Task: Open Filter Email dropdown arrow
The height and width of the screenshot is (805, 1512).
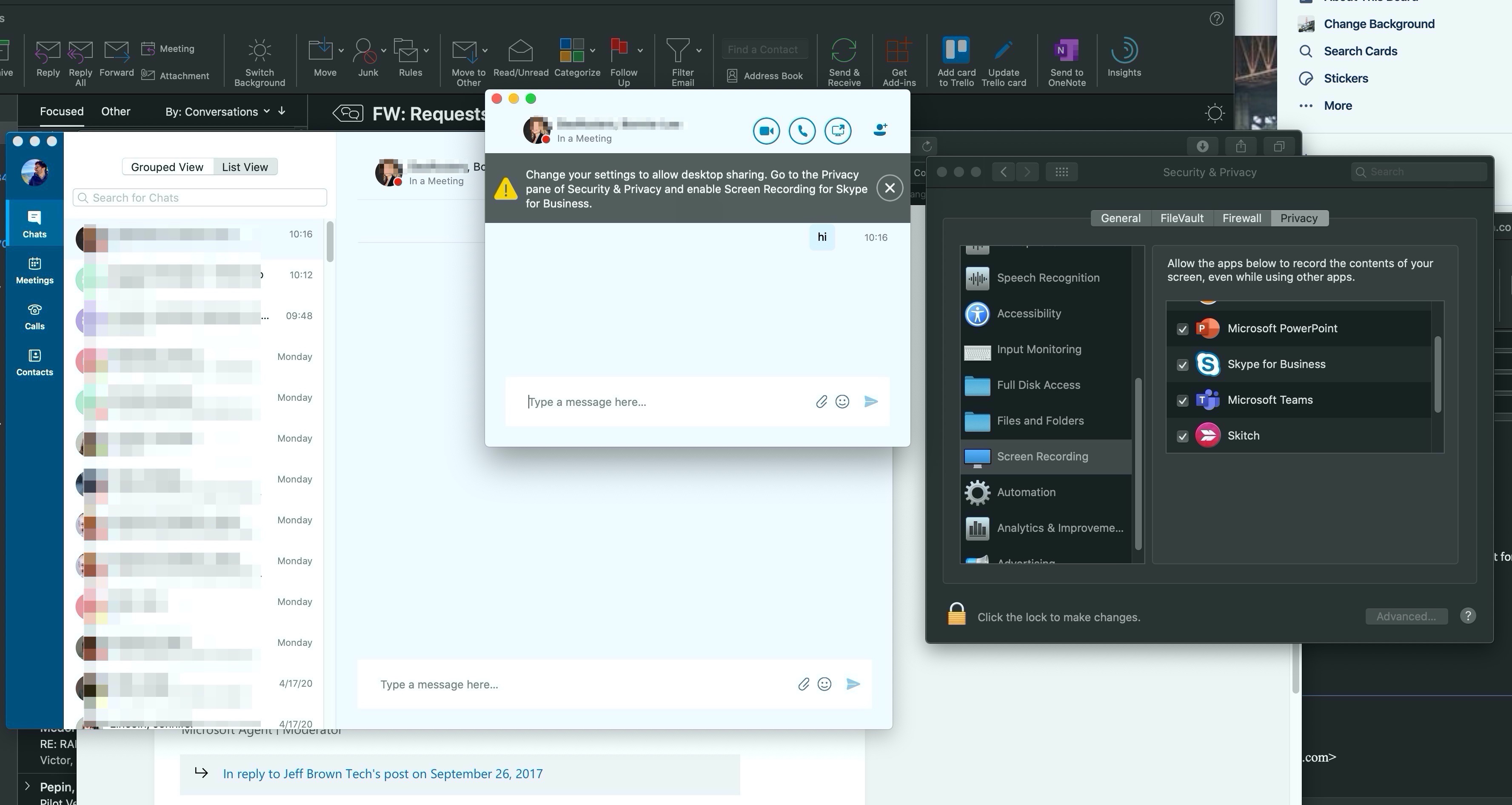Action: pyautogui.click(x=699, y=51)
